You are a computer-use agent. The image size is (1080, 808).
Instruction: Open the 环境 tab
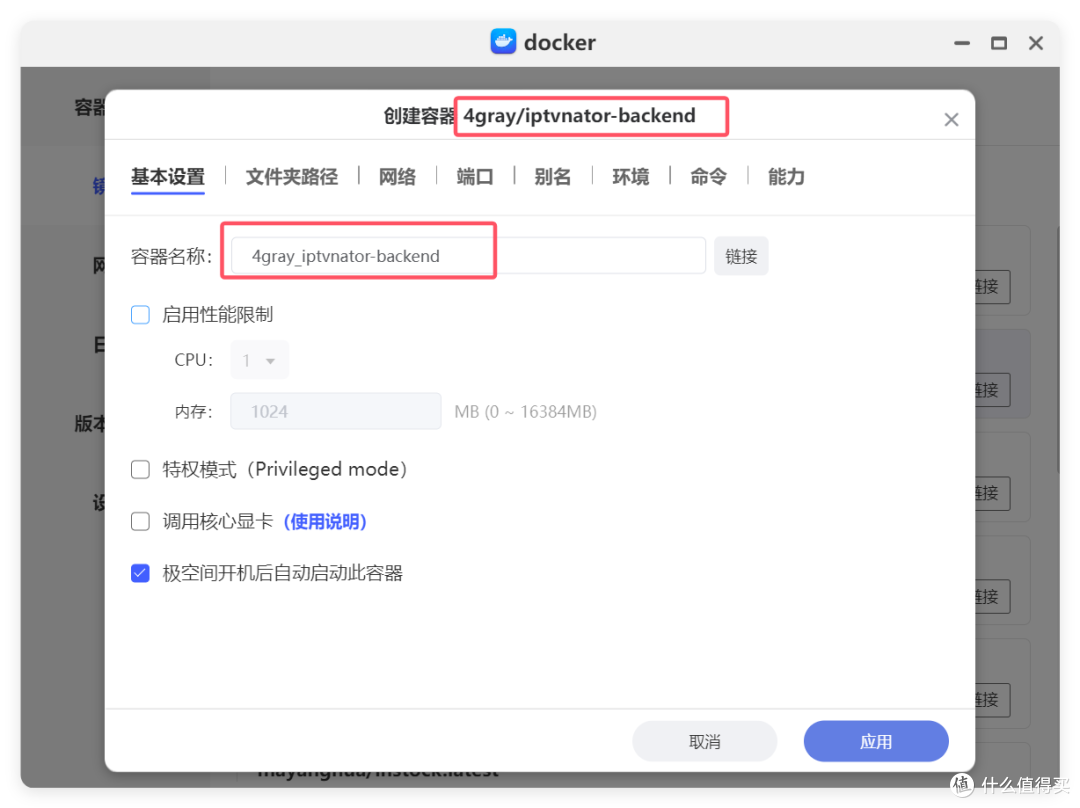click(x=630, y=176)
